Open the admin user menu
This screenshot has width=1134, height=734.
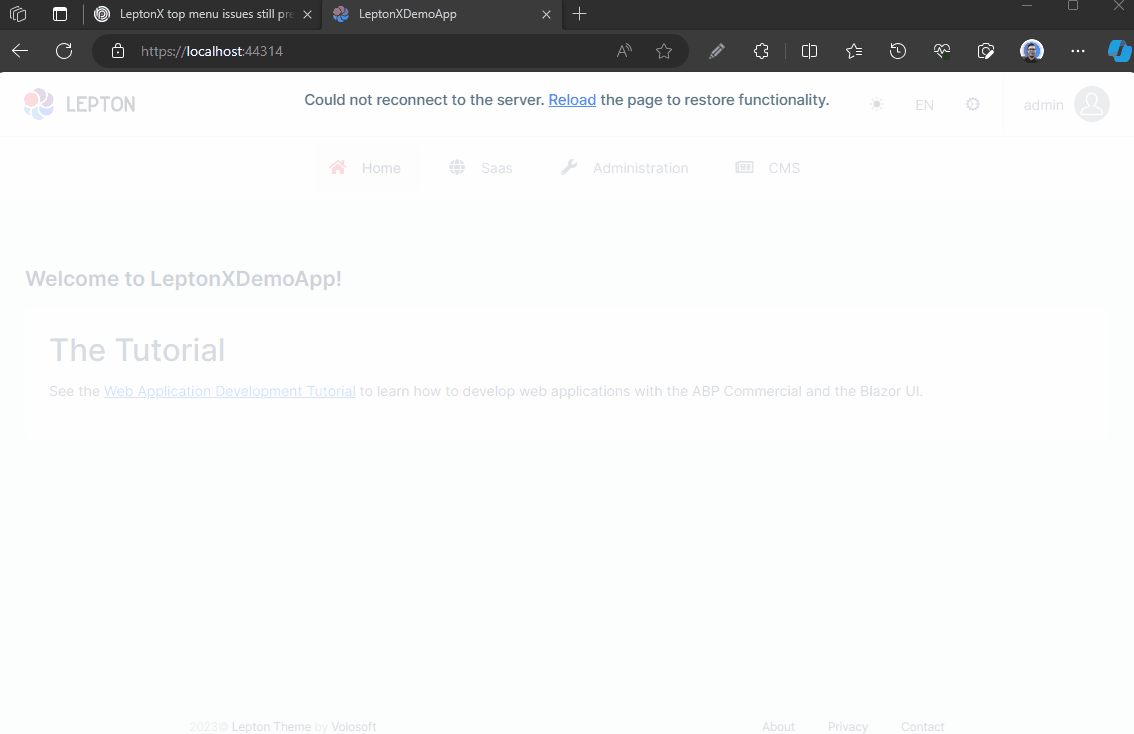pos(1065,104)
